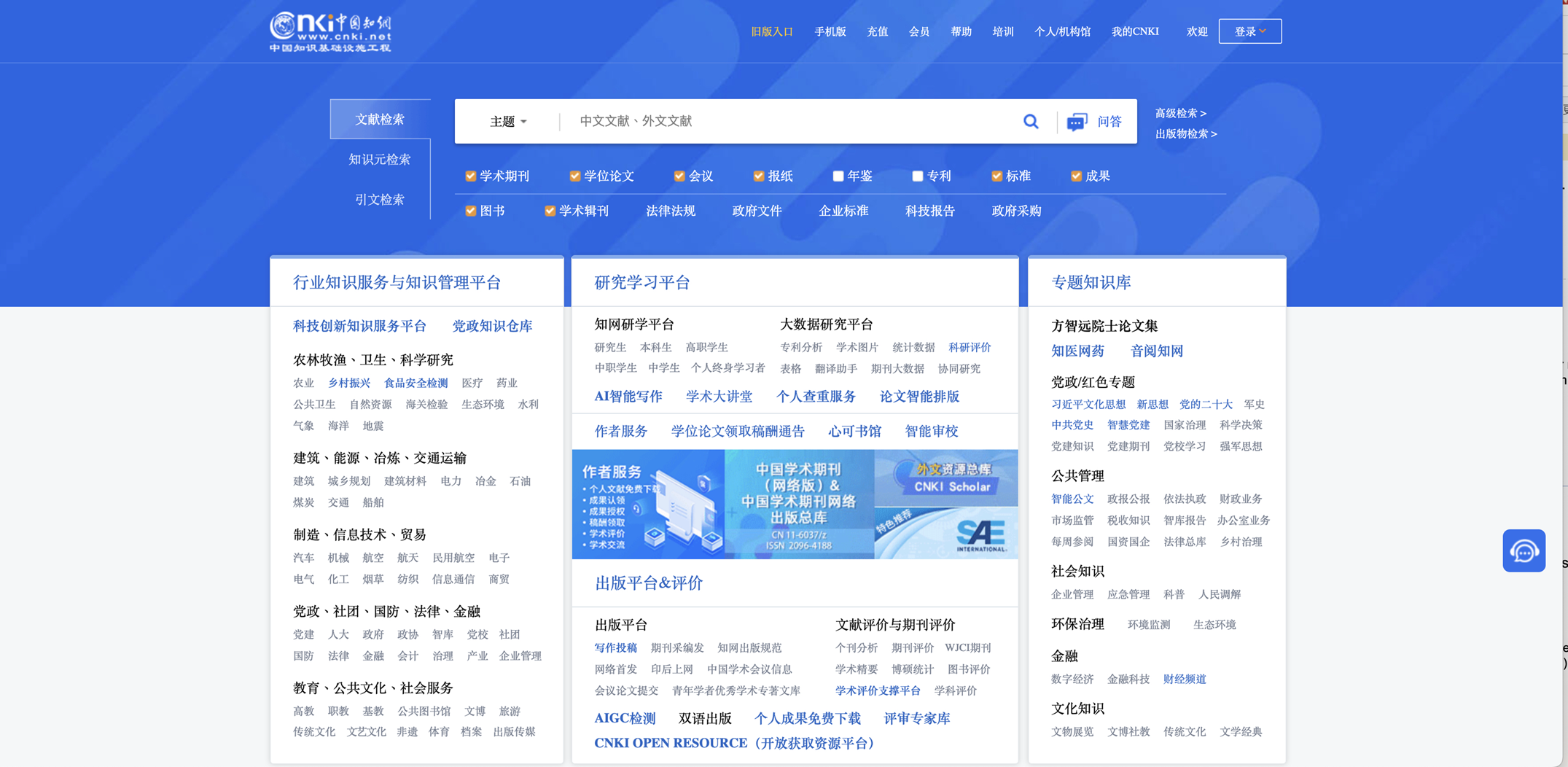Open the 学位论文领取稿酬通告 link
Screen dimensions: 1568x767
pos(738,432)
